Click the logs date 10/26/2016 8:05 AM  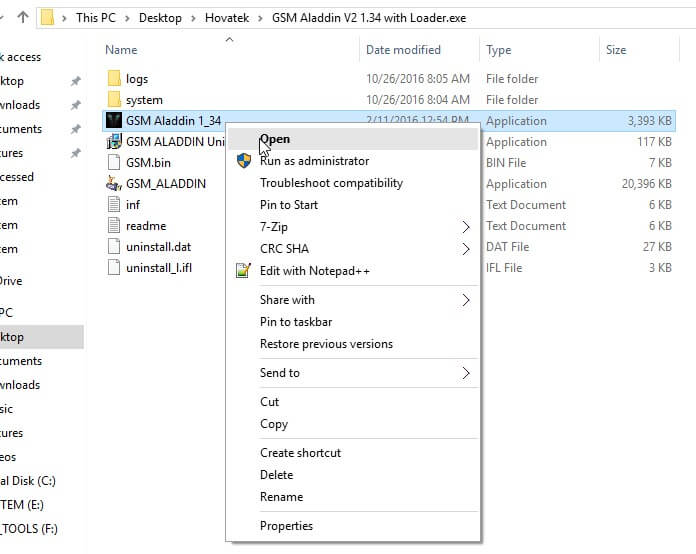(418, 79)
